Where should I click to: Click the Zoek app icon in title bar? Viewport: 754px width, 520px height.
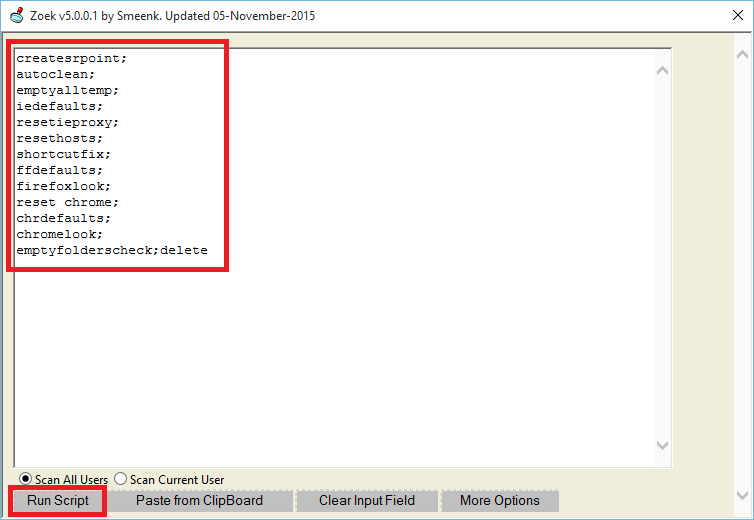16,17
